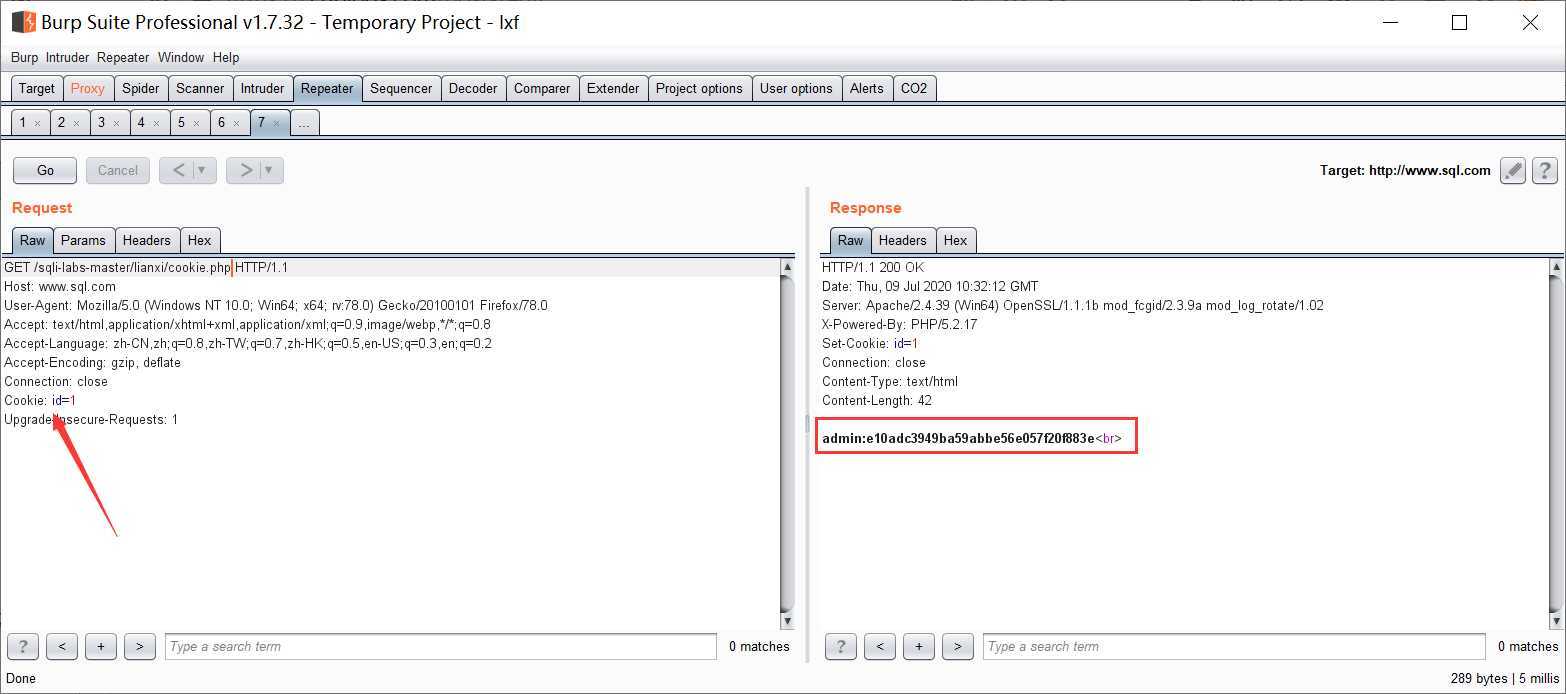Close Repeater tab 3

pos(116,123)
